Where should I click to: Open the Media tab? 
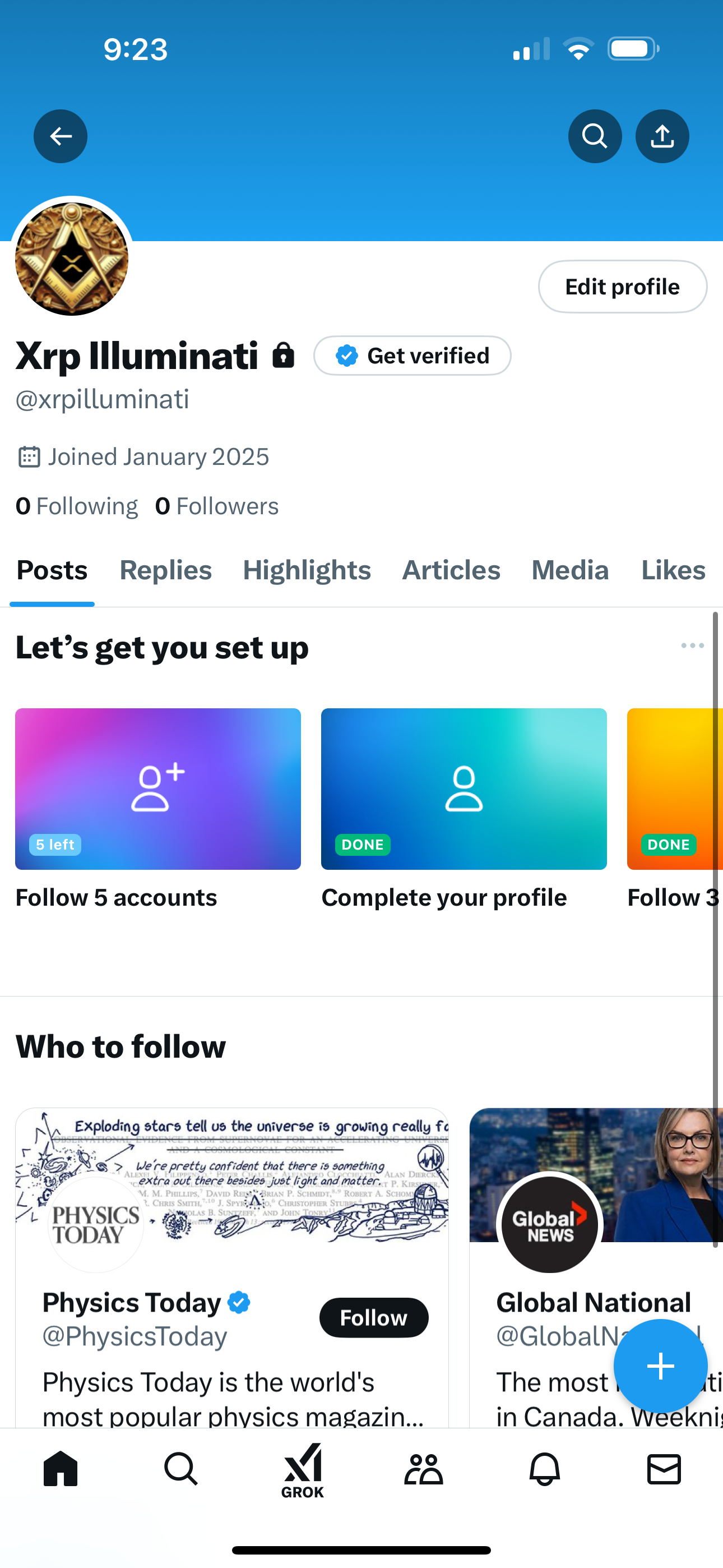[x=570, y=570]
